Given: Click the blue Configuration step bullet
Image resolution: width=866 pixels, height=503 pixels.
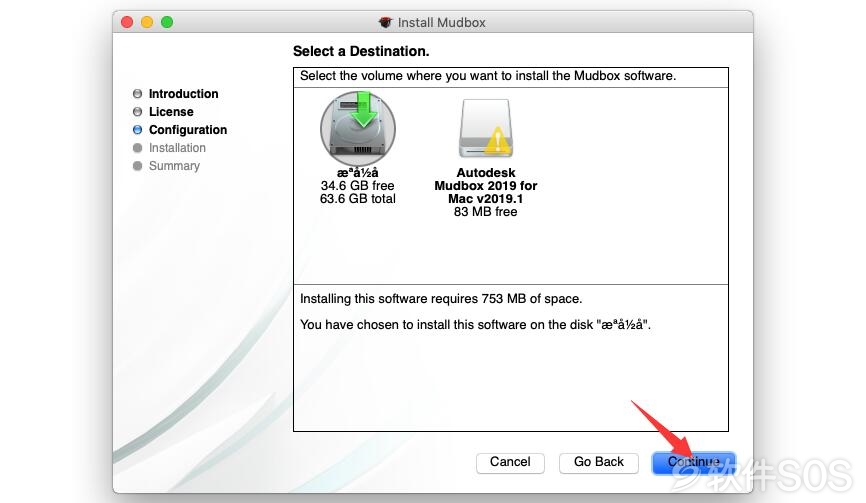Looking at the screenshot, I should pyautogui.click(x=138, y=130).
